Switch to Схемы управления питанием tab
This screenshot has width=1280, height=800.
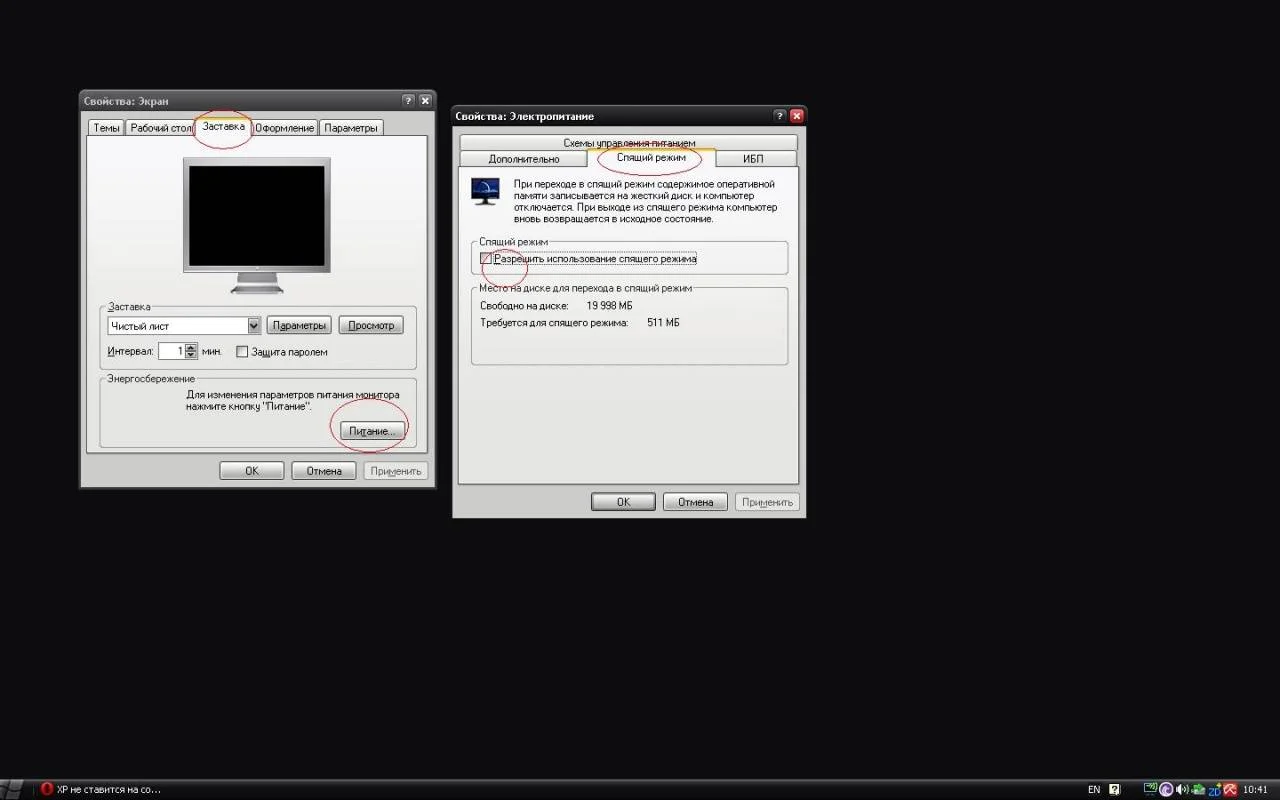pyautogui.click(x=629, y=143)
